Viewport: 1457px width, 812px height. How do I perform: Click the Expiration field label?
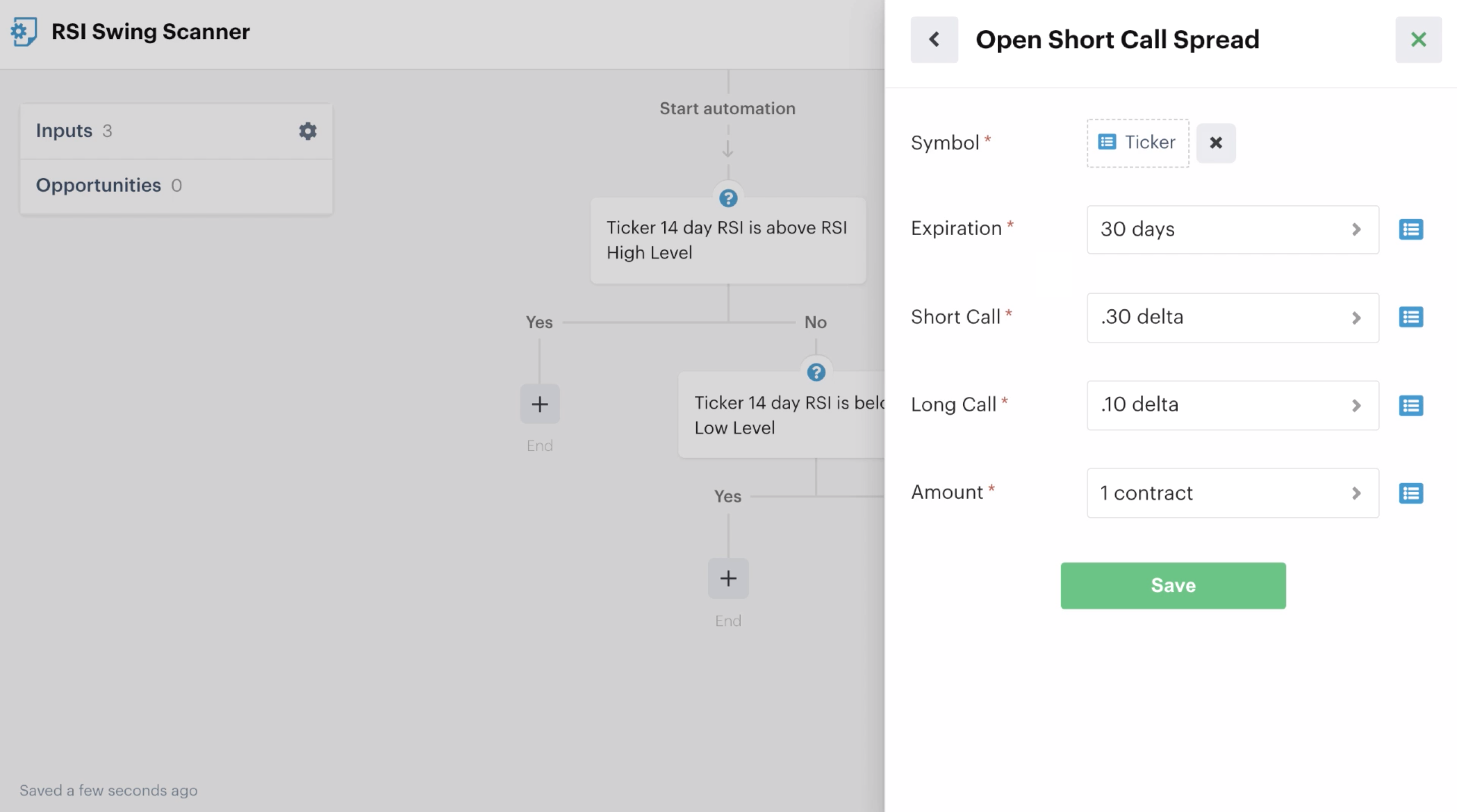[957, 229]
